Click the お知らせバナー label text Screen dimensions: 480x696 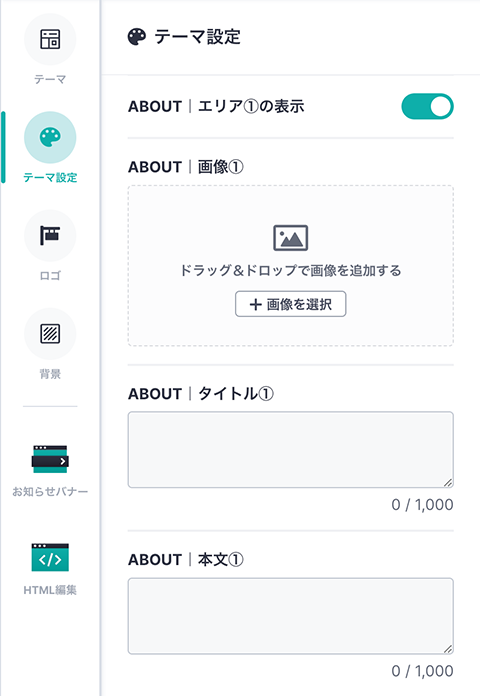[50, 491]
